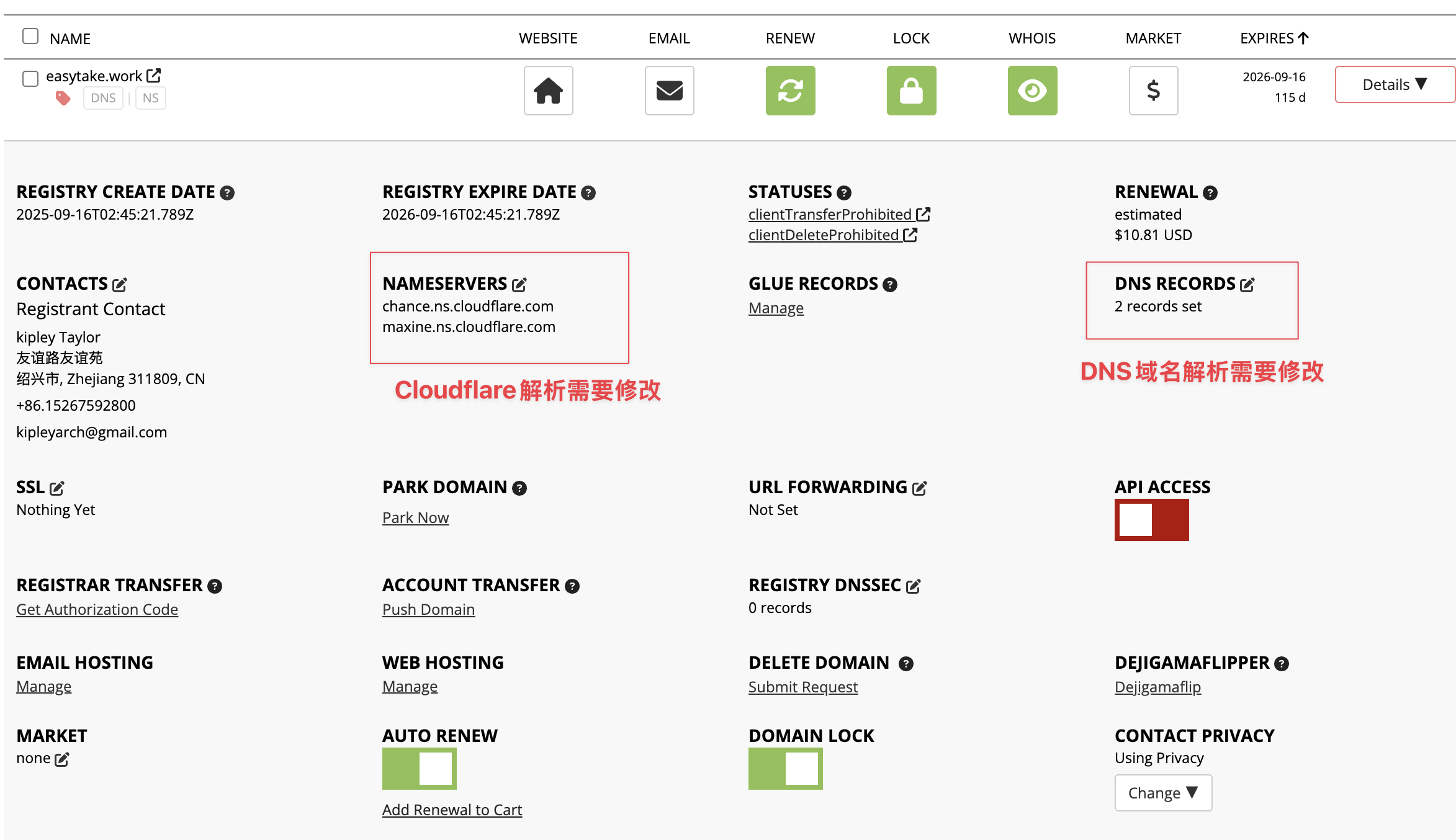Screen dimensions: 1456x840
Task: Click Submit Request under Delete Domain
Action: (x=803, y=687)
